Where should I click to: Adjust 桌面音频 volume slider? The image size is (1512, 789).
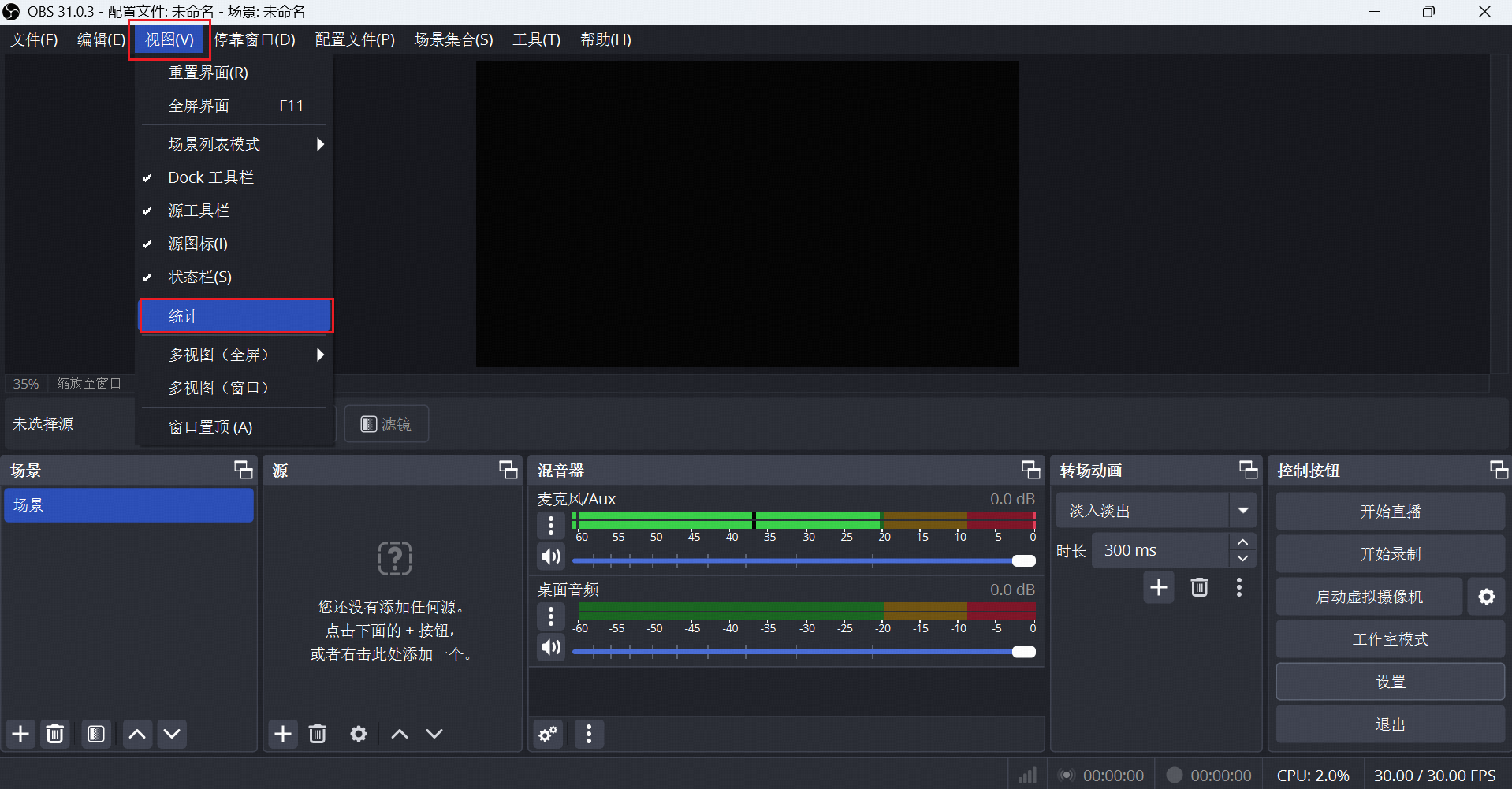[x=804, y=652]
